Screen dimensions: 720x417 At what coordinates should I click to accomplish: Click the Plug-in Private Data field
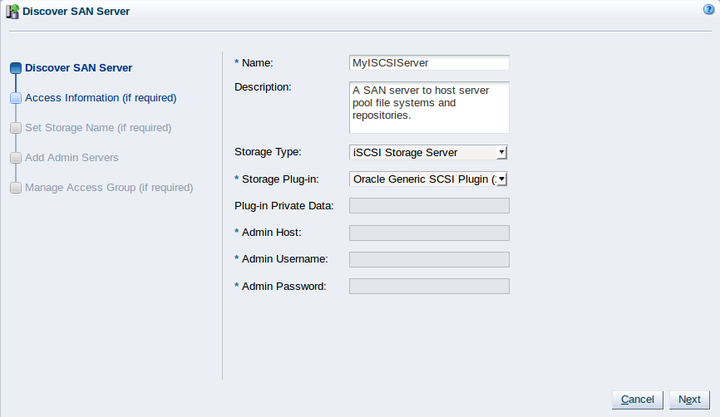click(429, 206)
